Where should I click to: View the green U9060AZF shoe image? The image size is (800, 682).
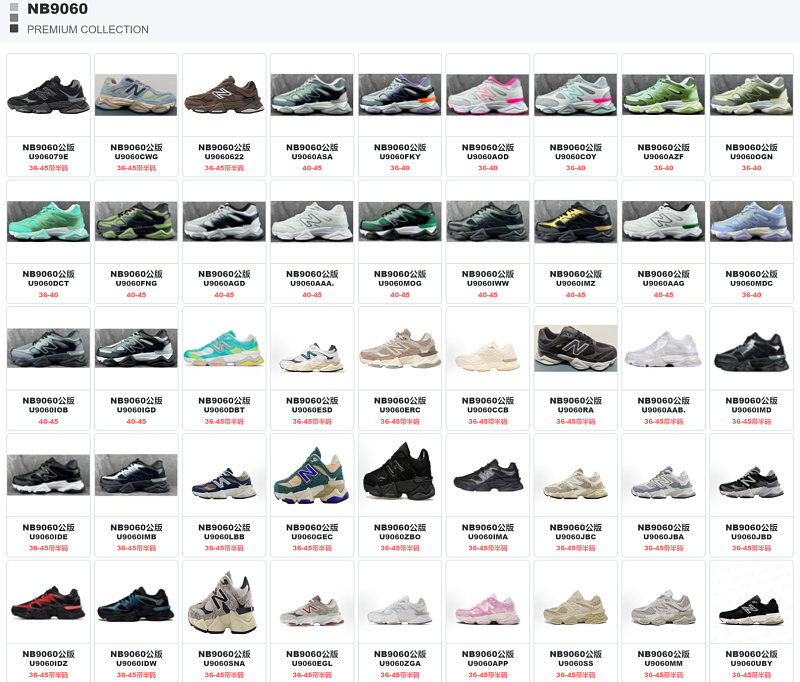coord(663,95)
